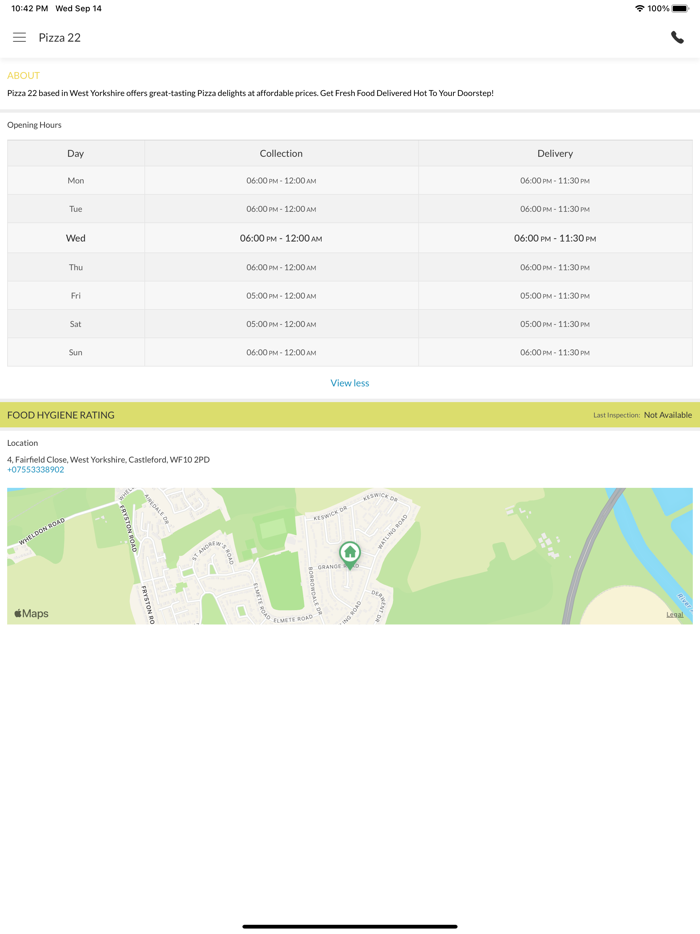
Task: Select Wed delivery hours 06:00 PM - 11:30 PM
Action: (x=555, y=238)
